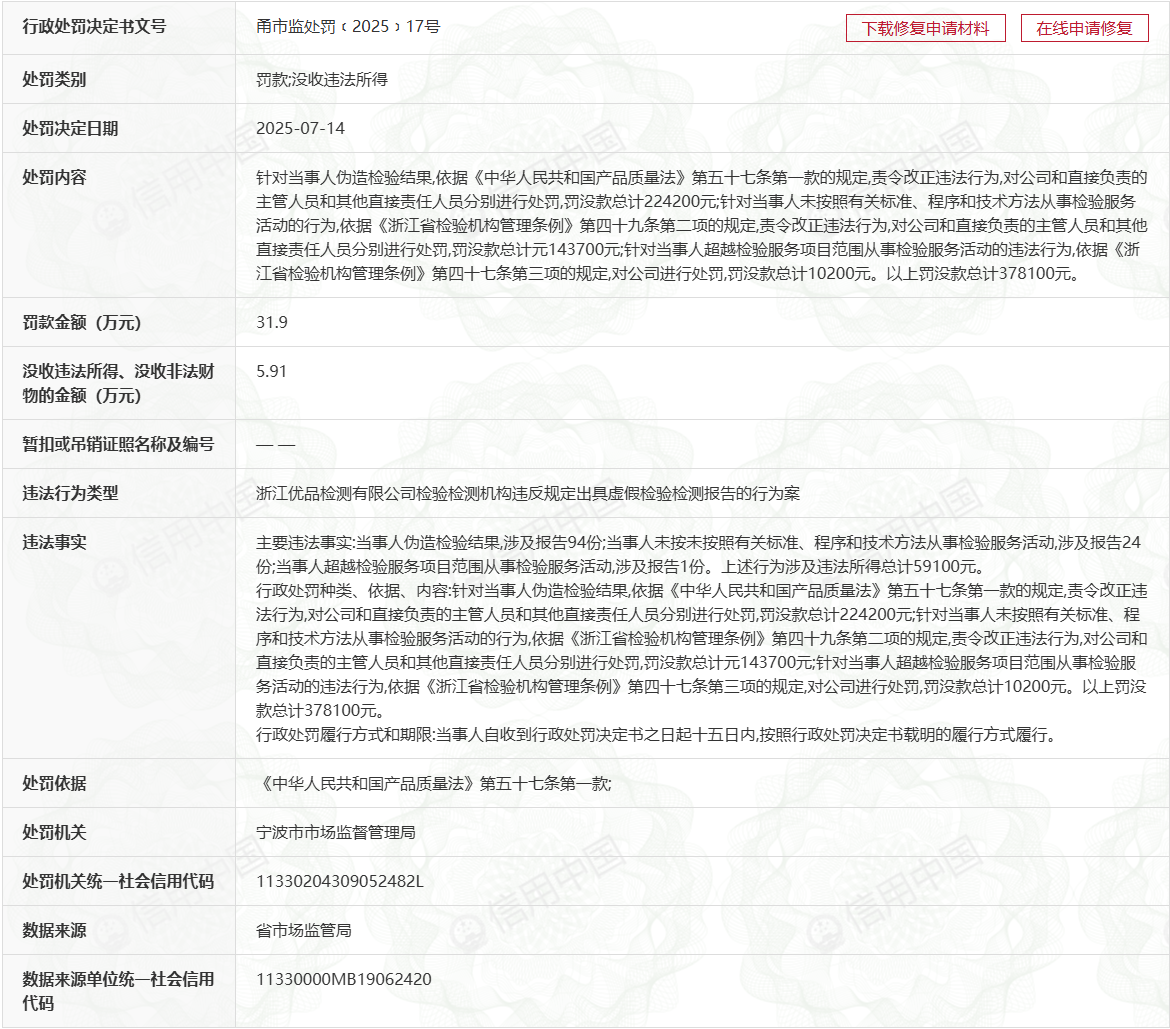Select the 浙江优品检测有限公司 violation type text
The image size is (1170, 1029).
coord(528,493)
